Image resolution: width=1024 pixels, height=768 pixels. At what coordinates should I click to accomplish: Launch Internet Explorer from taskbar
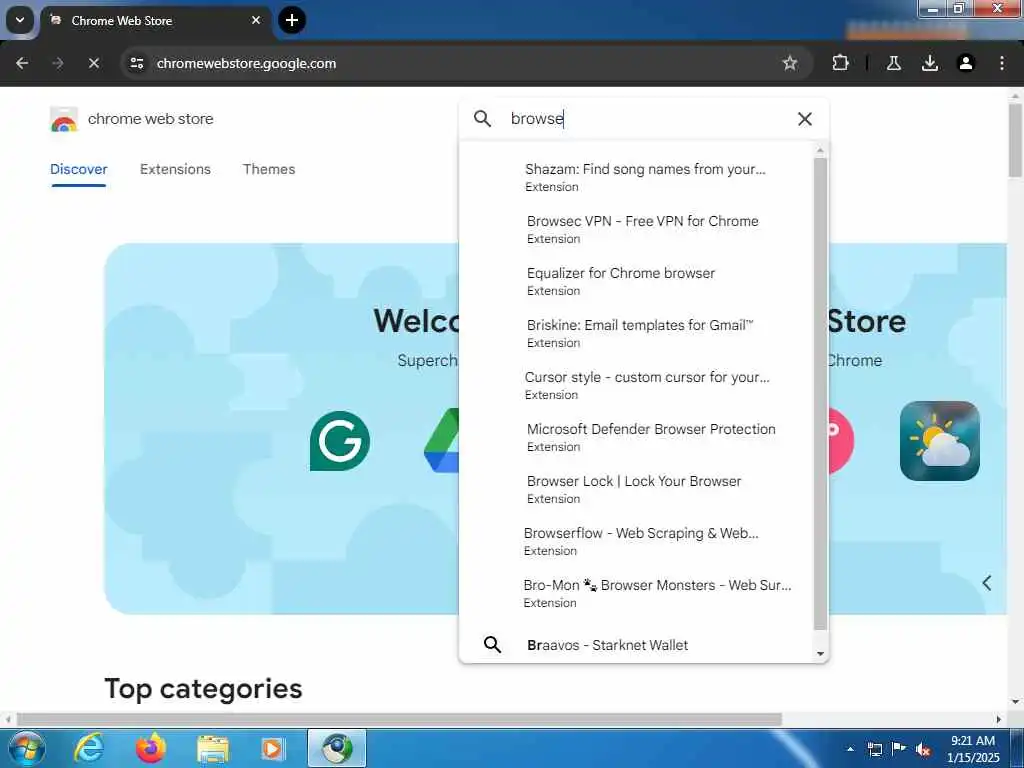(88, 748)
